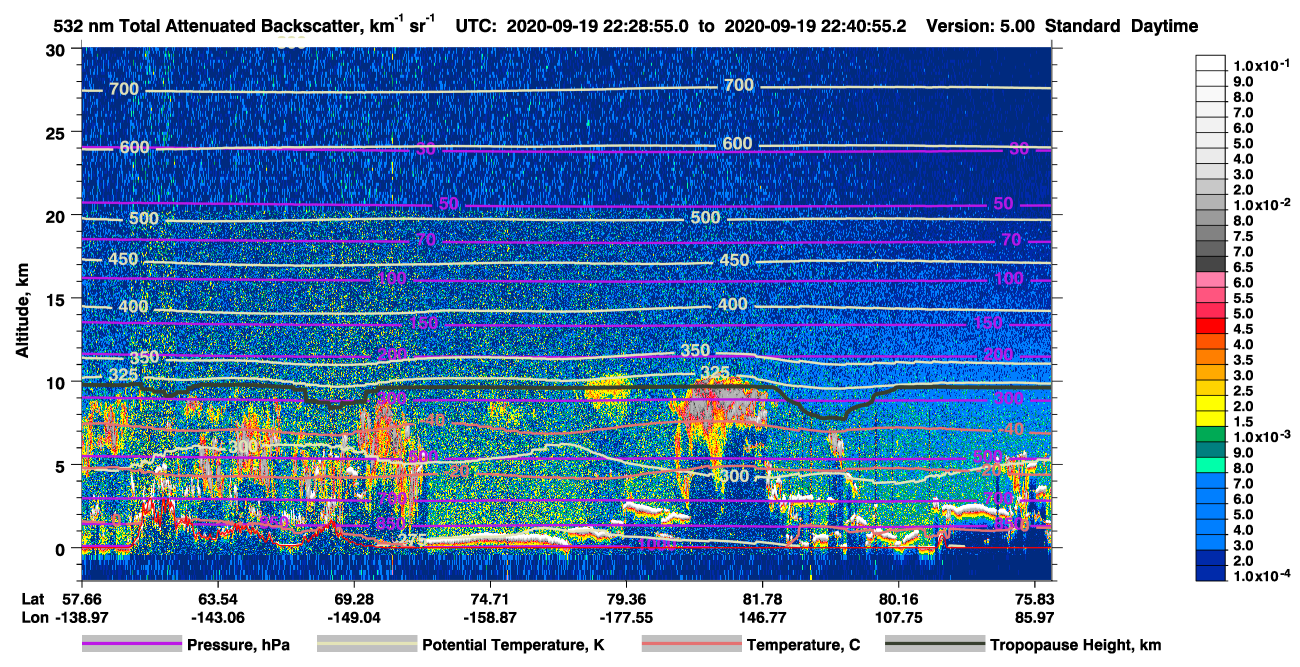This screenshot has width=1300, height=667.
Task: Click the Daytime label in the header
Action: (x=1166, y=27)
